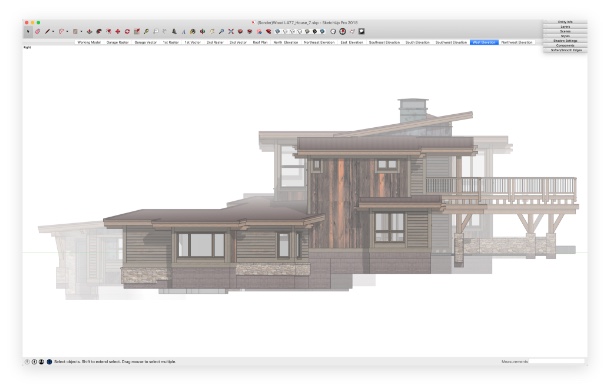Expand the Styles panel
The image size is (610, 391).
click(565, 36)
